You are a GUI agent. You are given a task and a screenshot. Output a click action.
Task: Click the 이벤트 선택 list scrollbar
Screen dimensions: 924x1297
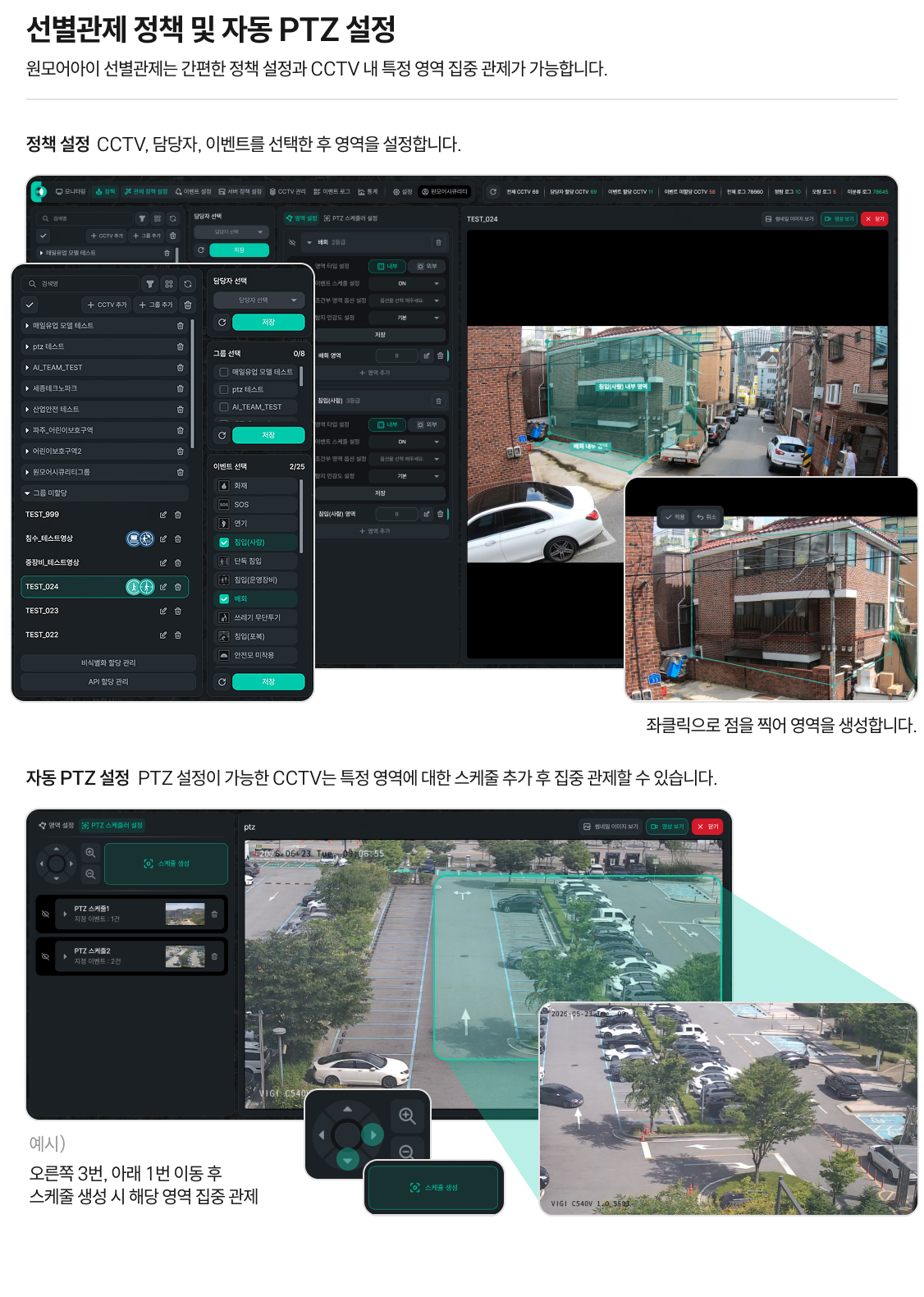pos(301,516)
